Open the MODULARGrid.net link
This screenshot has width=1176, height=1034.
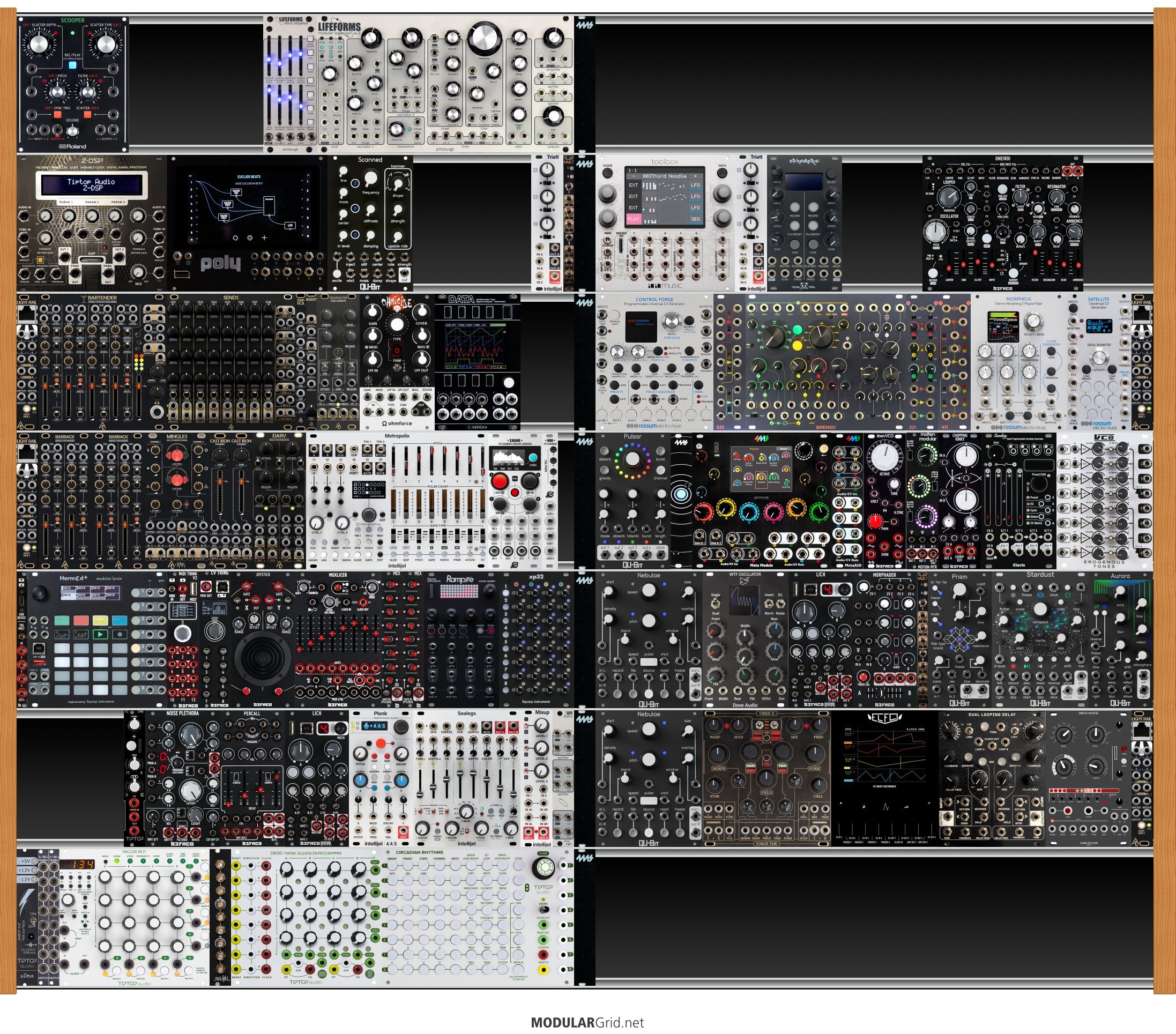tap(587, 1023)
